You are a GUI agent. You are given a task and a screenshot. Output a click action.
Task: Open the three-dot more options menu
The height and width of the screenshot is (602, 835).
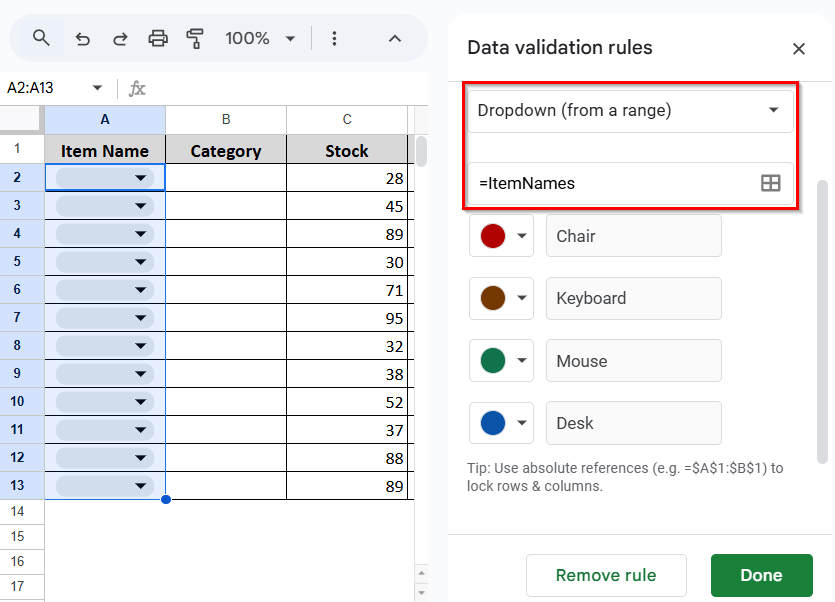pos(334,38)
